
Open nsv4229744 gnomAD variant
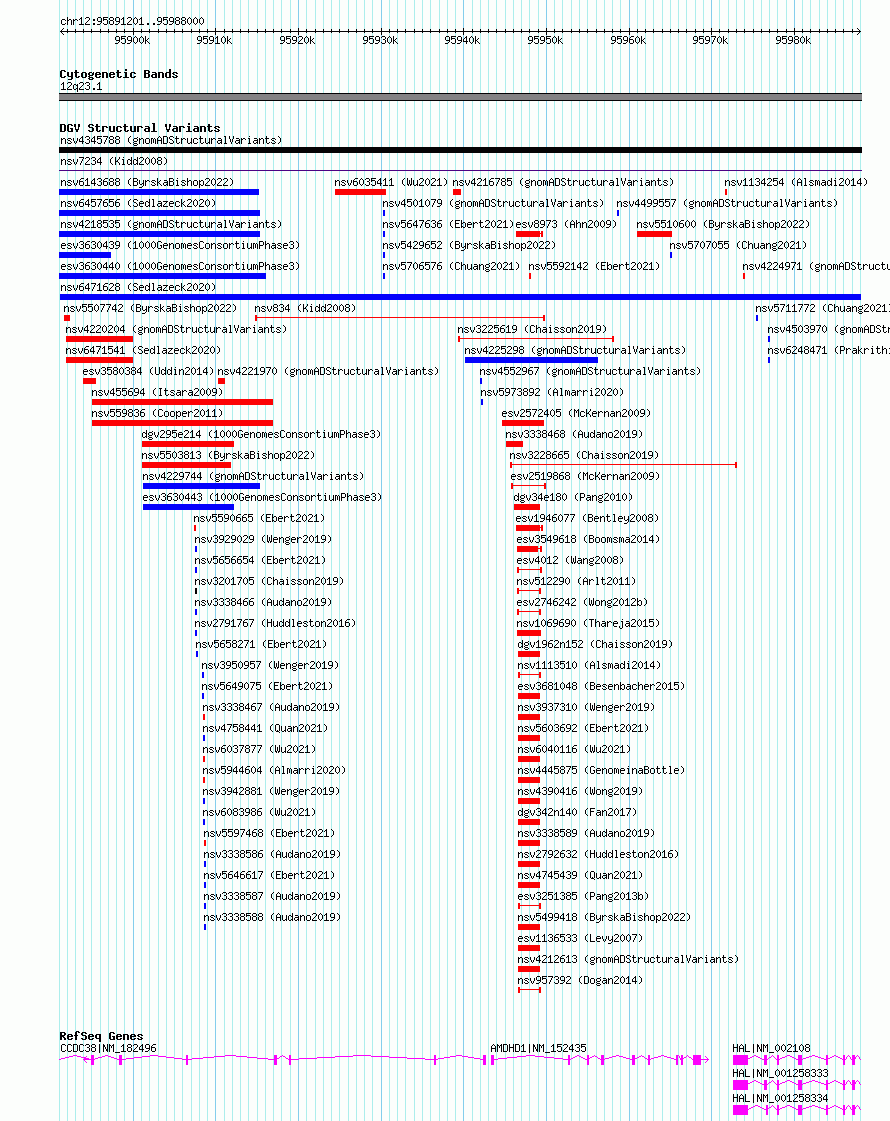[x=253, y=476]
